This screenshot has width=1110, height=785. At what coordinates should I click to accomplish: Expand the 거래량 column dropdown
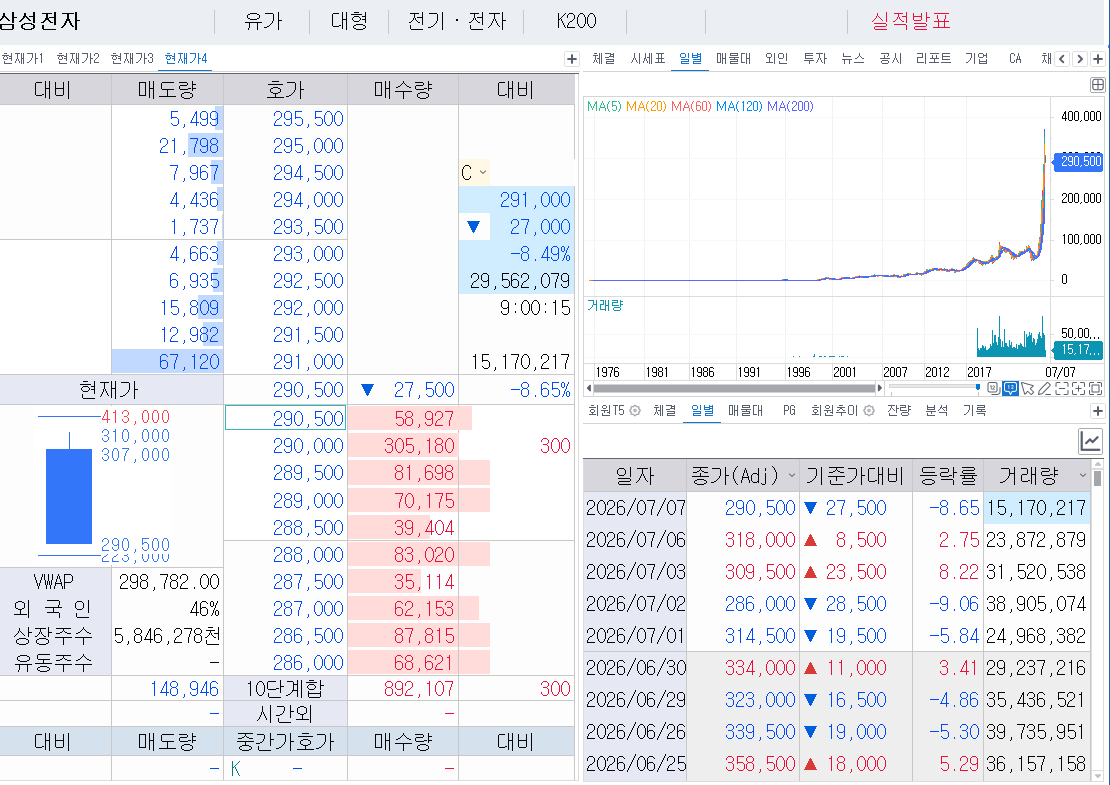click(x=1082, y=476)
